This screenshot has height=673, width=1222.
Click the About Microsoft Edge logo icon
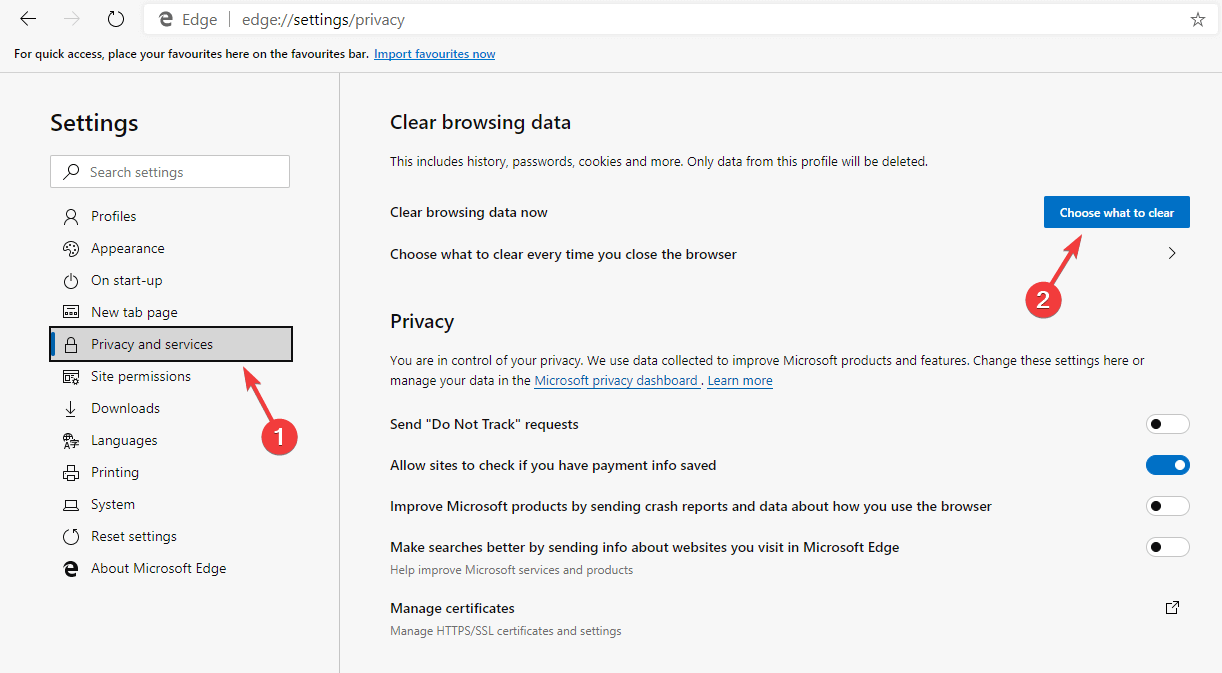click(x=71, y=568)
